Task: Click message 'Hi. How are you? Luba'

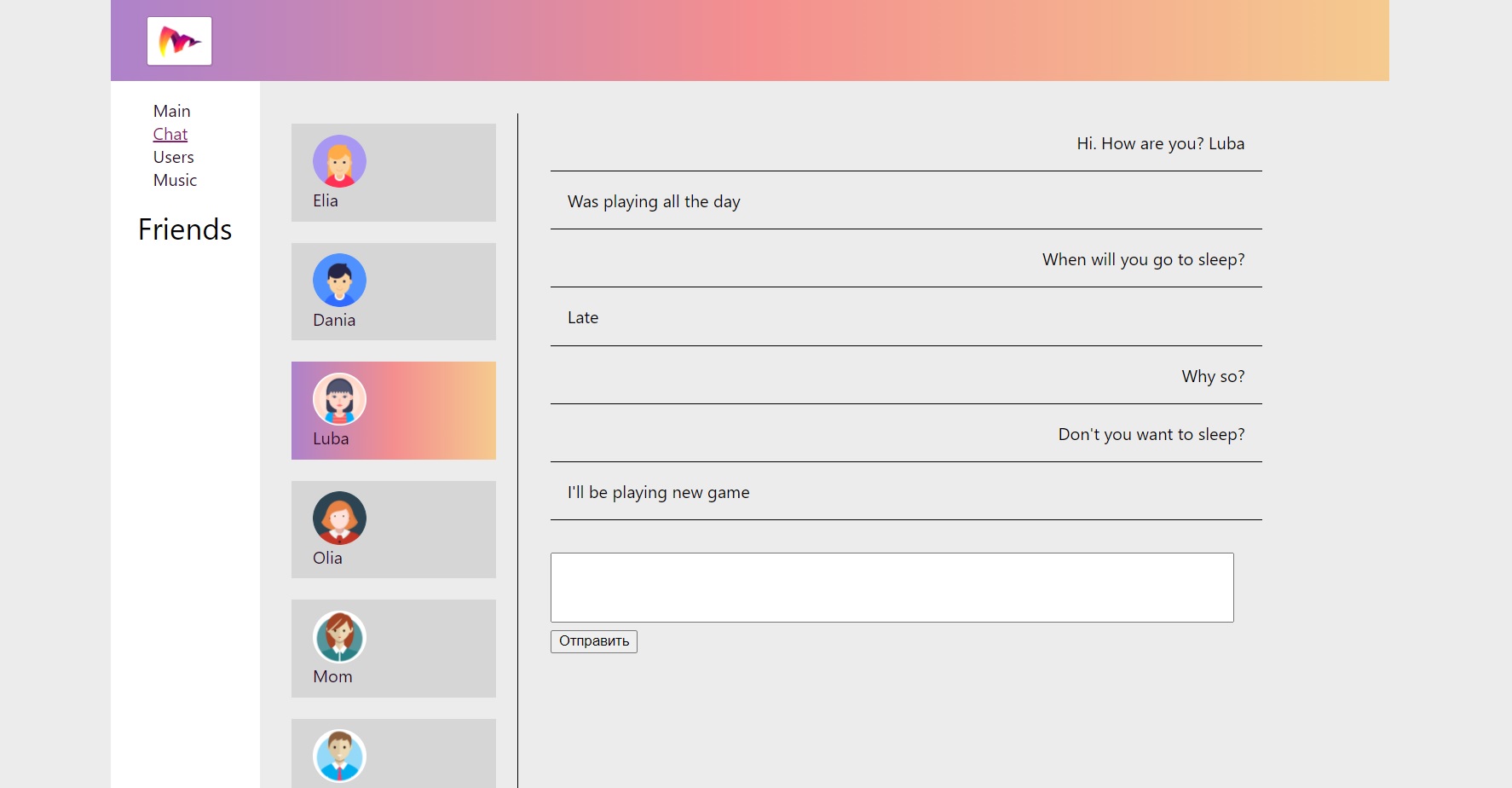Action: (x=1161, y=143)
